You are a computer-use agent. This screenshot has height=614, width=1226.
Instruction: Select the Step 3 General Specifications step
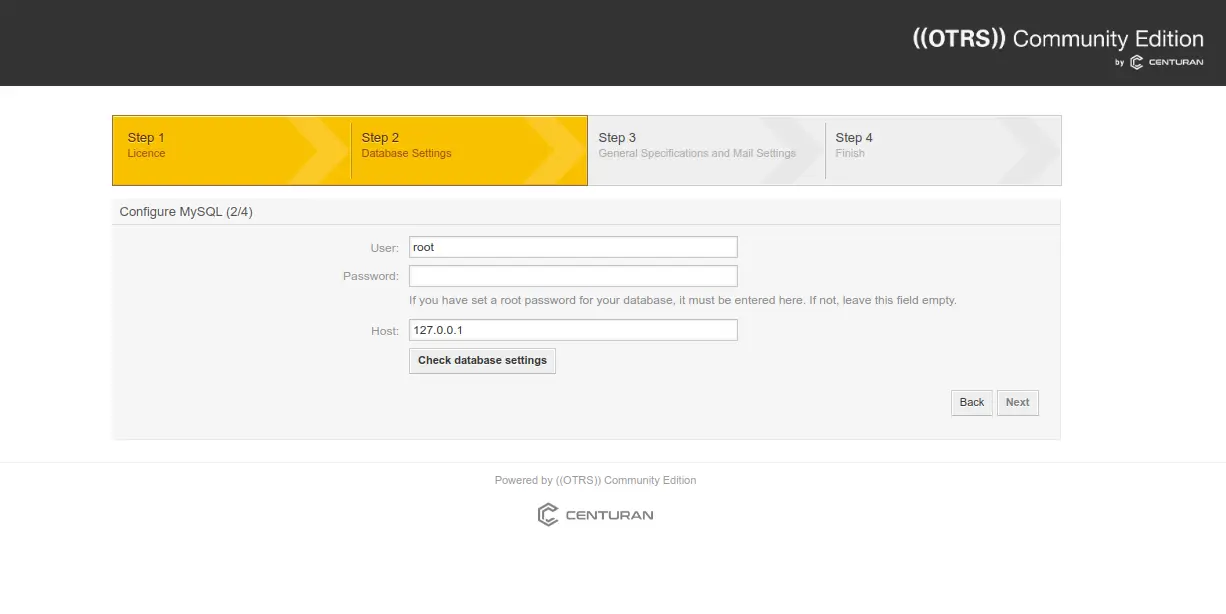(x=706, y=151)
